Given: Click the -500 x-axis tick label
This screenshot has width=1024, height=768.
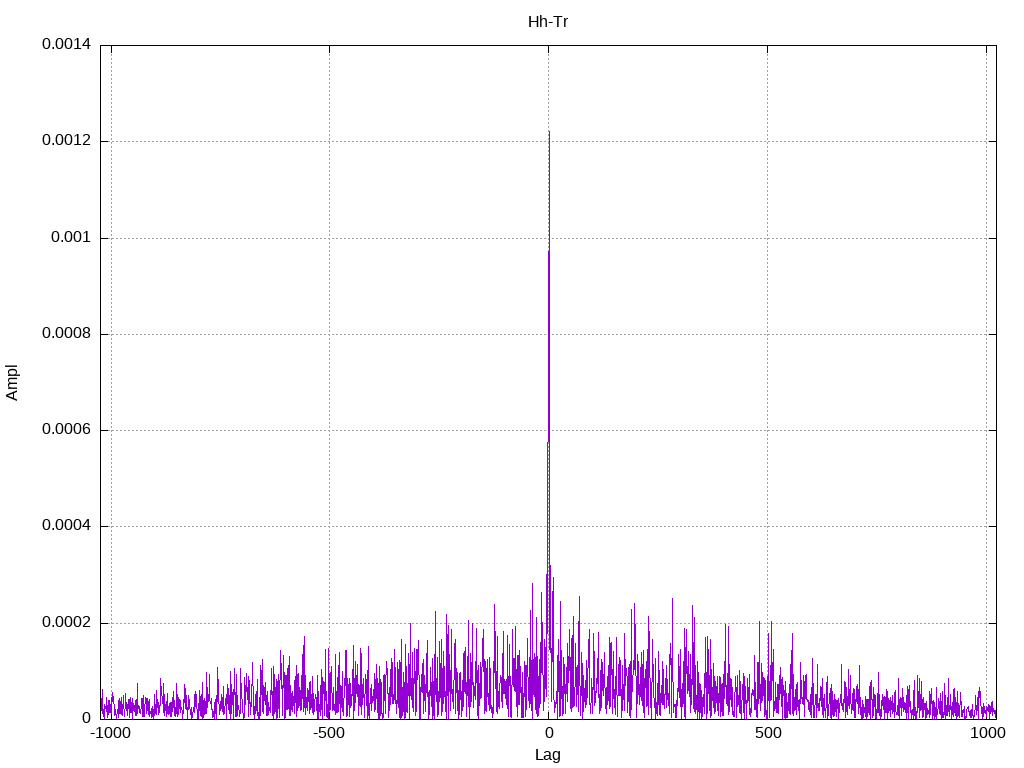Looking at the screenshot, I should [x=328, y=733].
